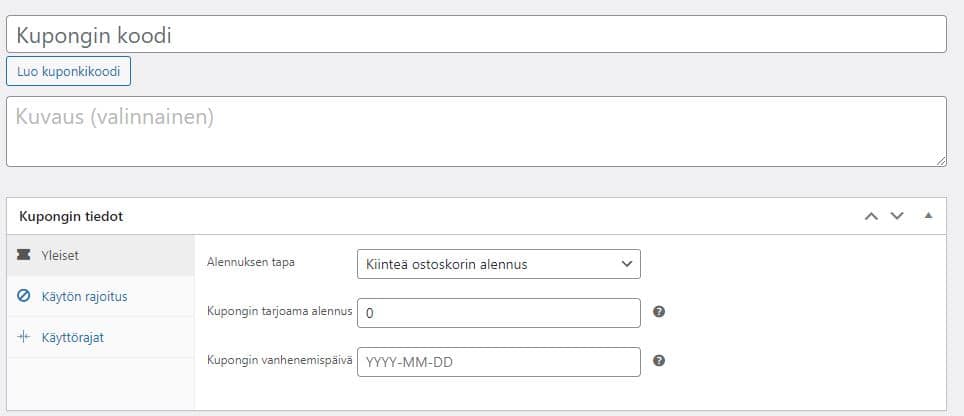The width and height of the screenshot is (964, 416).
Task: Click the ticket icon beside Yleiset
Action: click(x=24, y=255)
